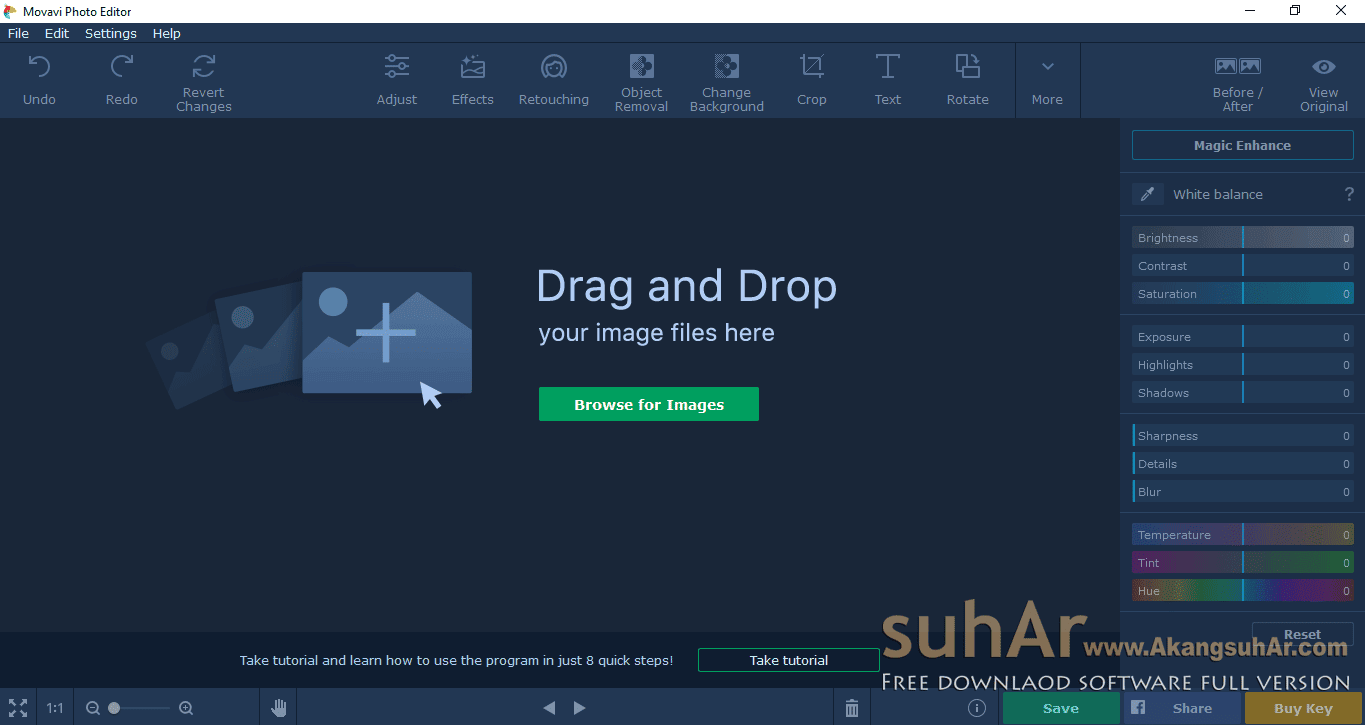Viewport: 1365px width, 725px height.
Task: Click the Redo arrow icon
Action: pyautogui.click(x=122, y=67)
